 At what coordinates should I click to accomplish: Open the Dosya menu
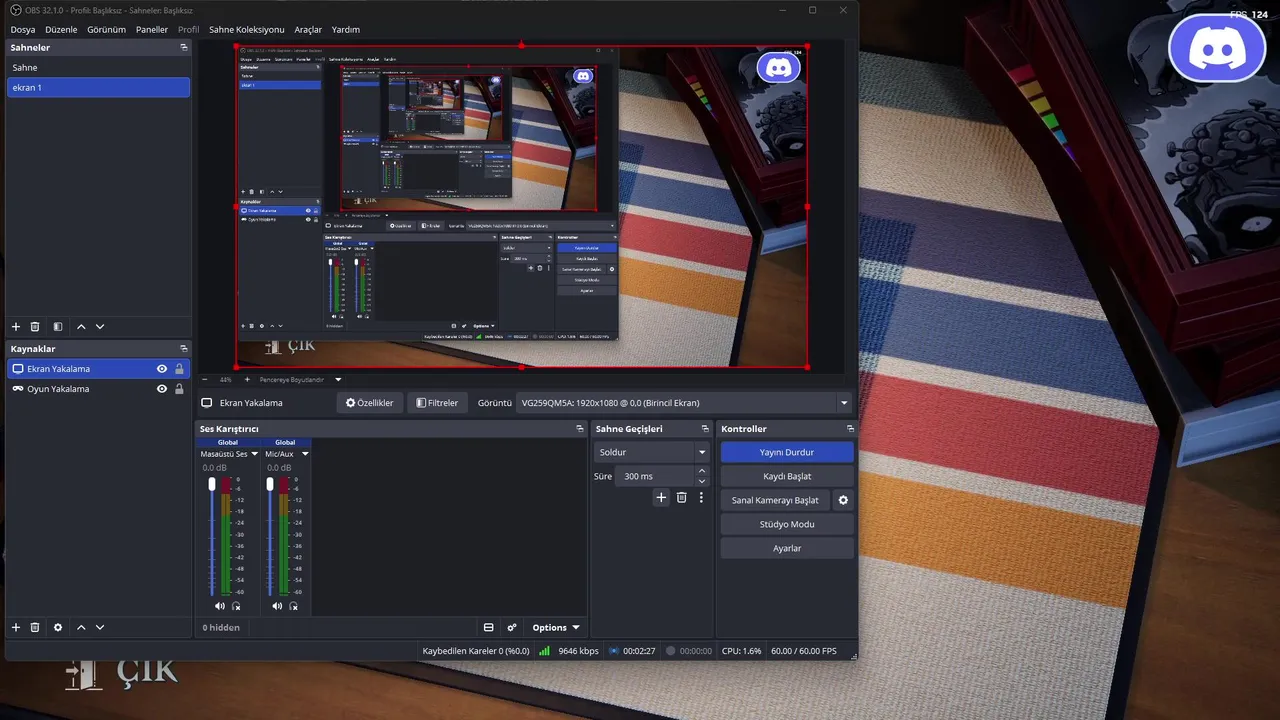pyautogui.click(x=23, y=29)
